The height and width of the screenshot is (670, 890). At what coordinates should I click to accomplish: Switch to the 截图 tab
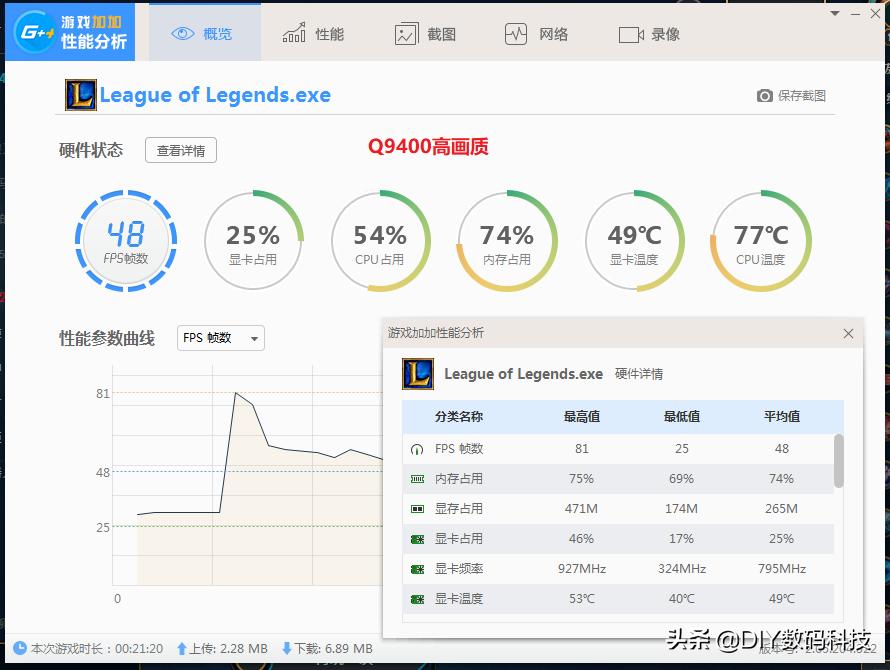425,33
